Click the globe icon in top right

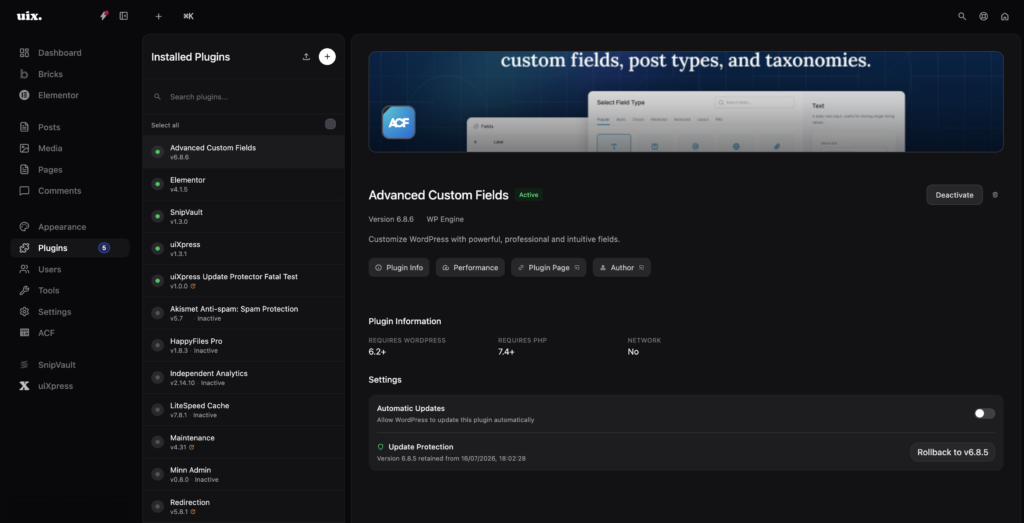pyautogui.click(x=984, y=16)
